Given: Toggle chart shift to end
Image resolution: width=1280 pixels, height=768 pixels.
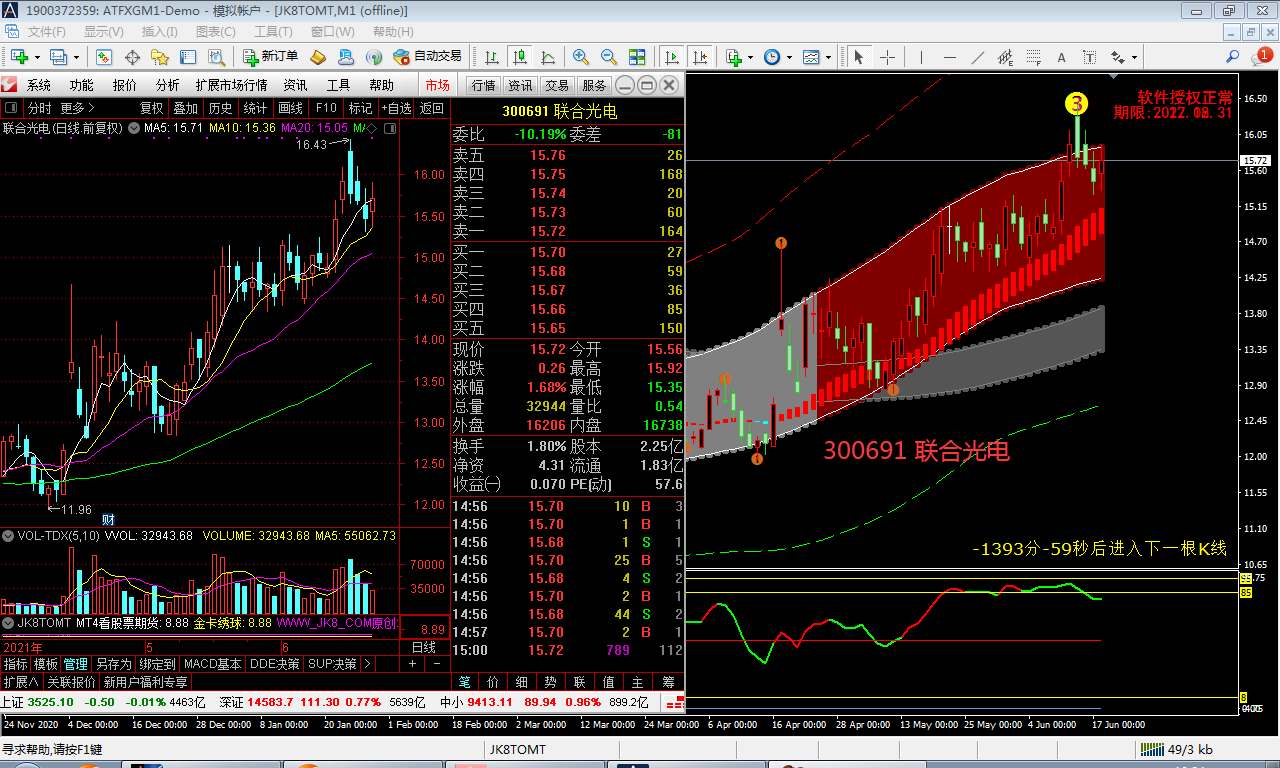Looking at the screenshot, I should coord(699,56).
